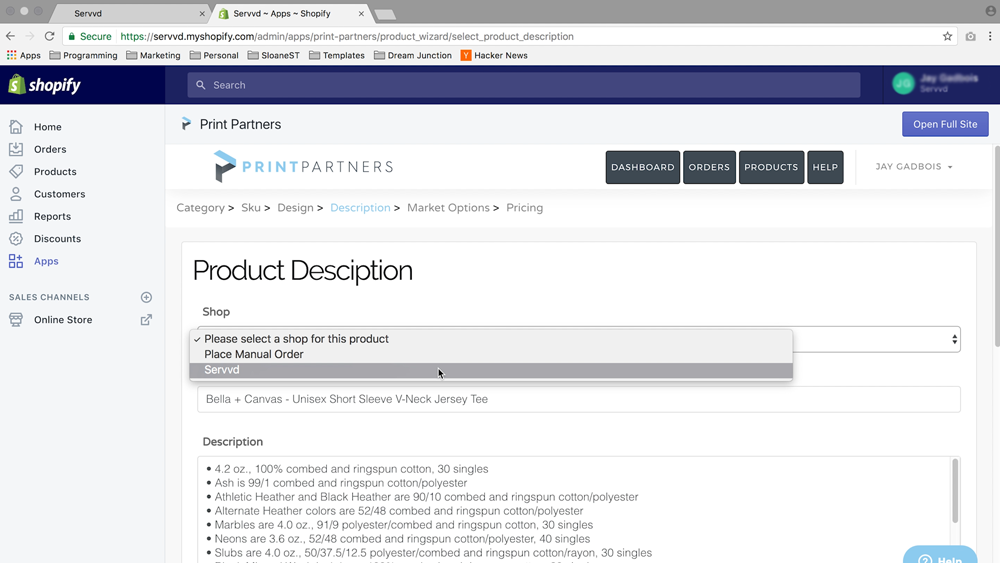1000x563 pixels.
Task: Go to Print Partners Dashboard
Action: [x=642, y=167]
